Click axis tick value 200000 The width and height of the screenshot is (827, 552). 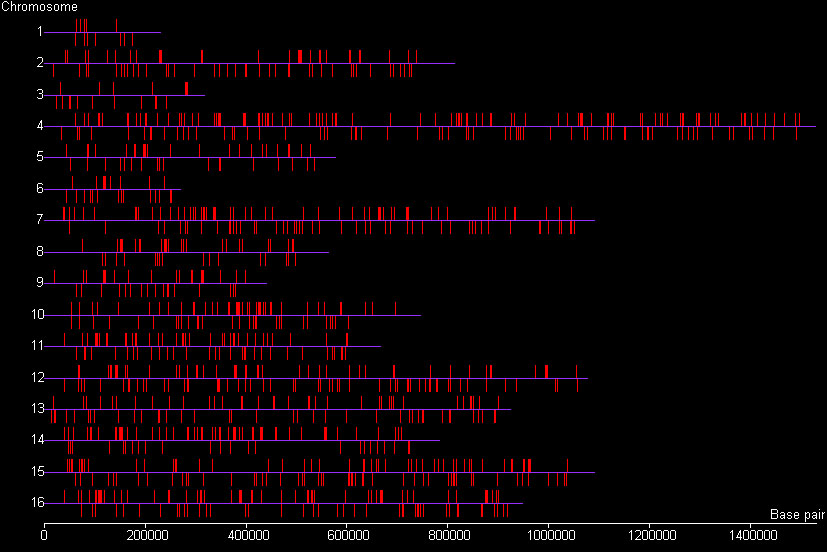coord(147,536)
